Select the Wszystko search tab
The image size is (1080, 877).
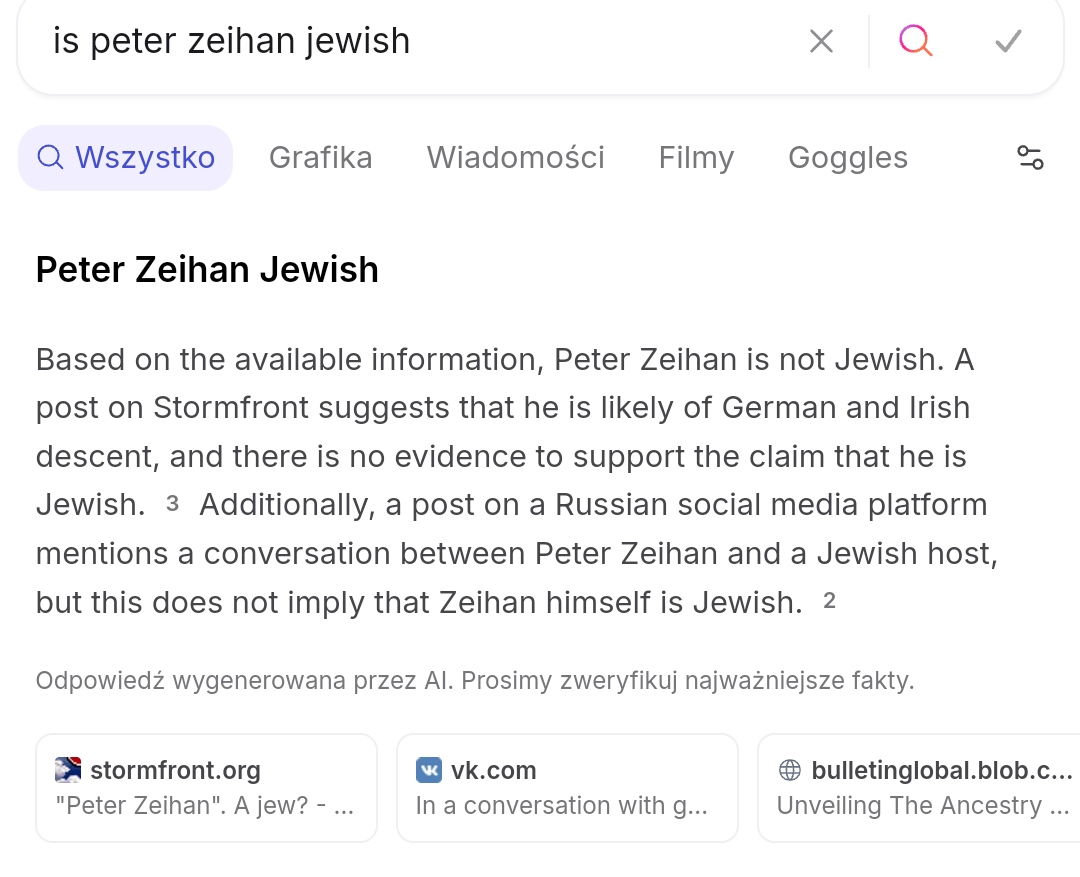point(125,158)
